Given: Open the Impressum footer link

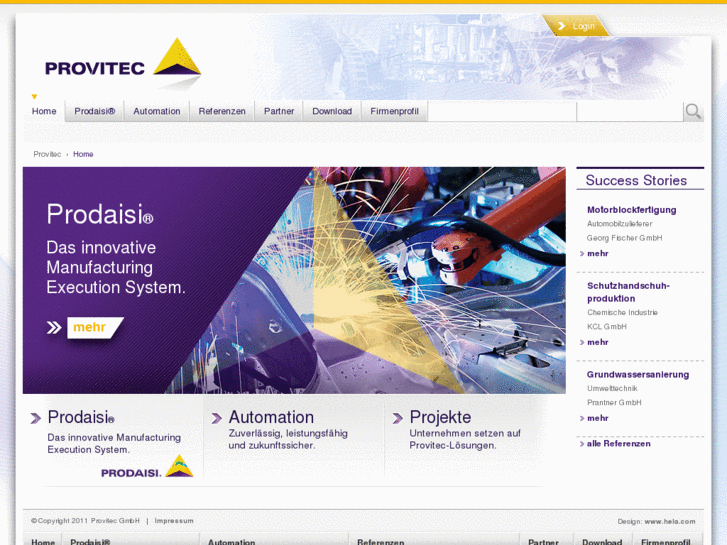Looking at the screenshot, I should (174, 520).
